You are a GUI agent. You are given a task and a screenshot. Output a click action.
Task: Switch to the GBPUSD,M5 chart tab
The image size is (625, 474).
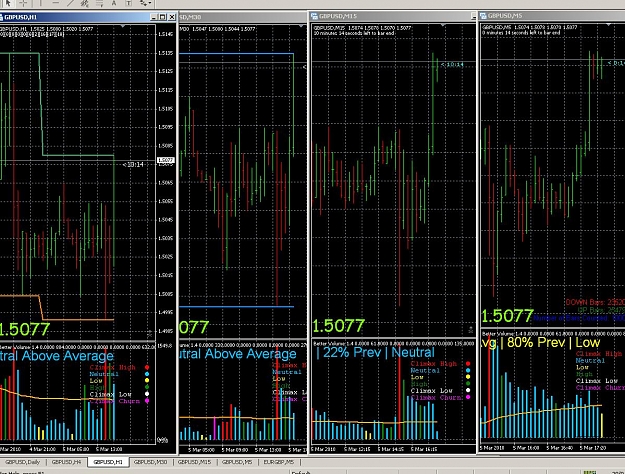pyautogui.click(x=237, y=462)
